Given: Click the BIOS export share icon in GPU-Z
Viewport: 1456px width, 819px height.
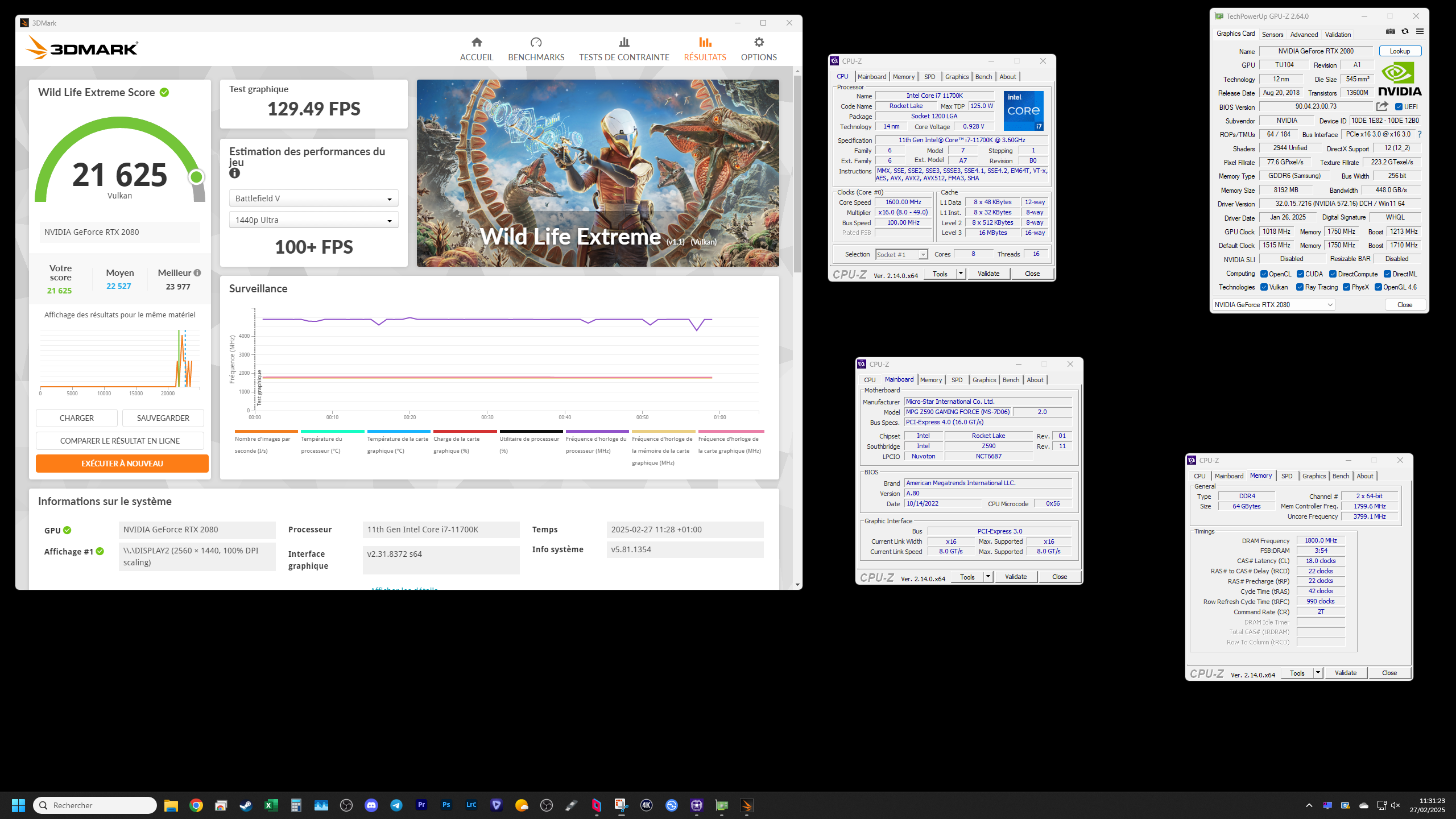Looking at the screenshot, I should click(x=1382, y=106).
